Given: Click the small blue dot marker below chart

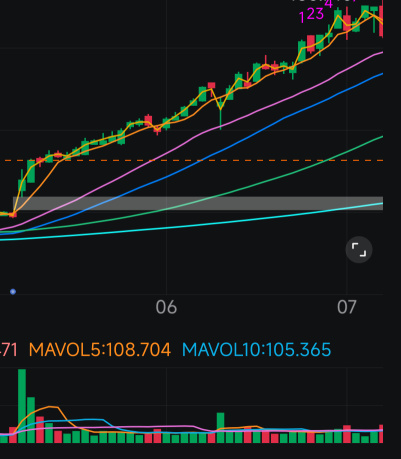Looking at the screenshot, I should point(13,292).
